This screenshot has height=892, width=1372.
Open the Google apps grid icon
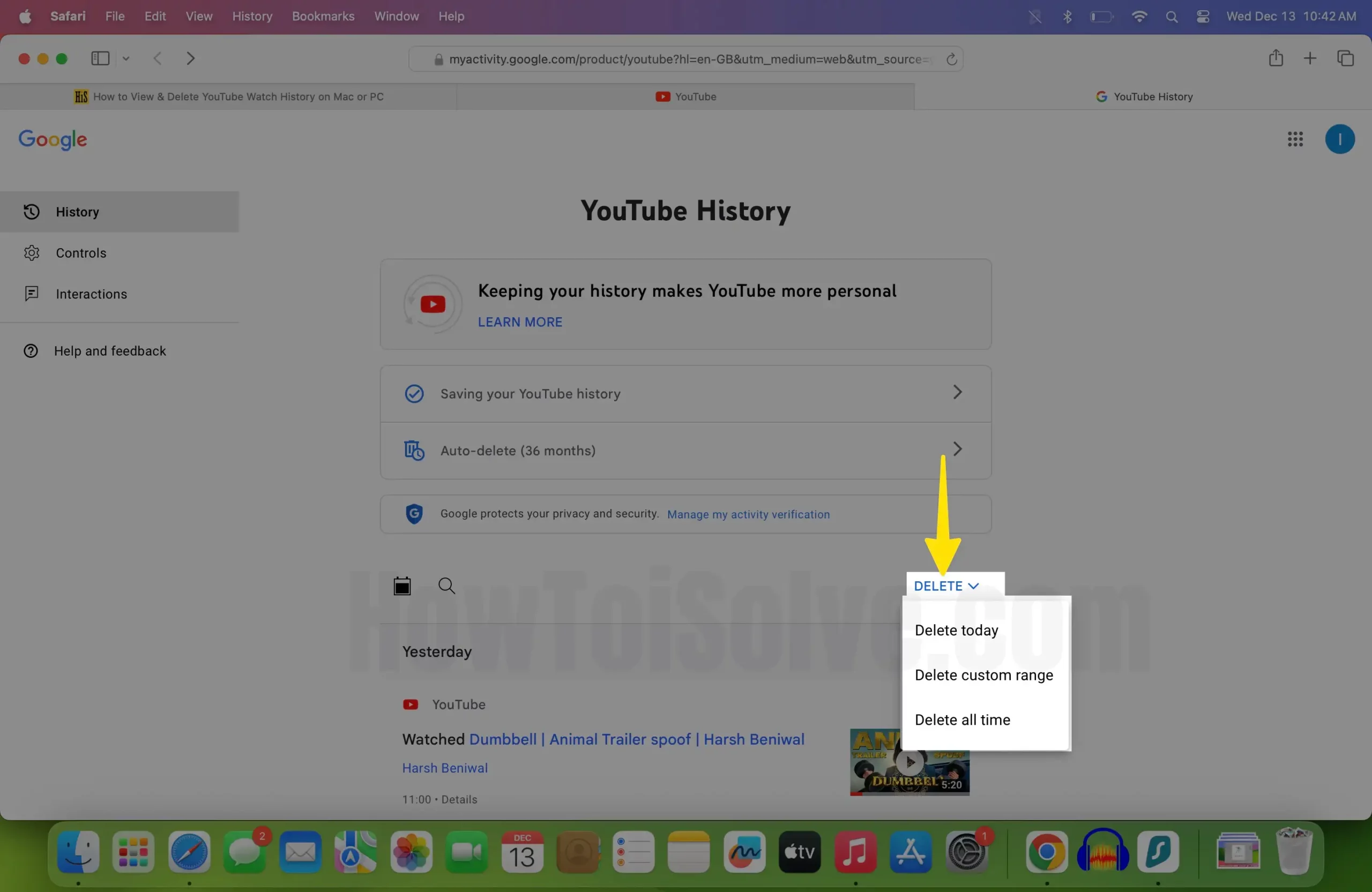tap(1295, 139)
